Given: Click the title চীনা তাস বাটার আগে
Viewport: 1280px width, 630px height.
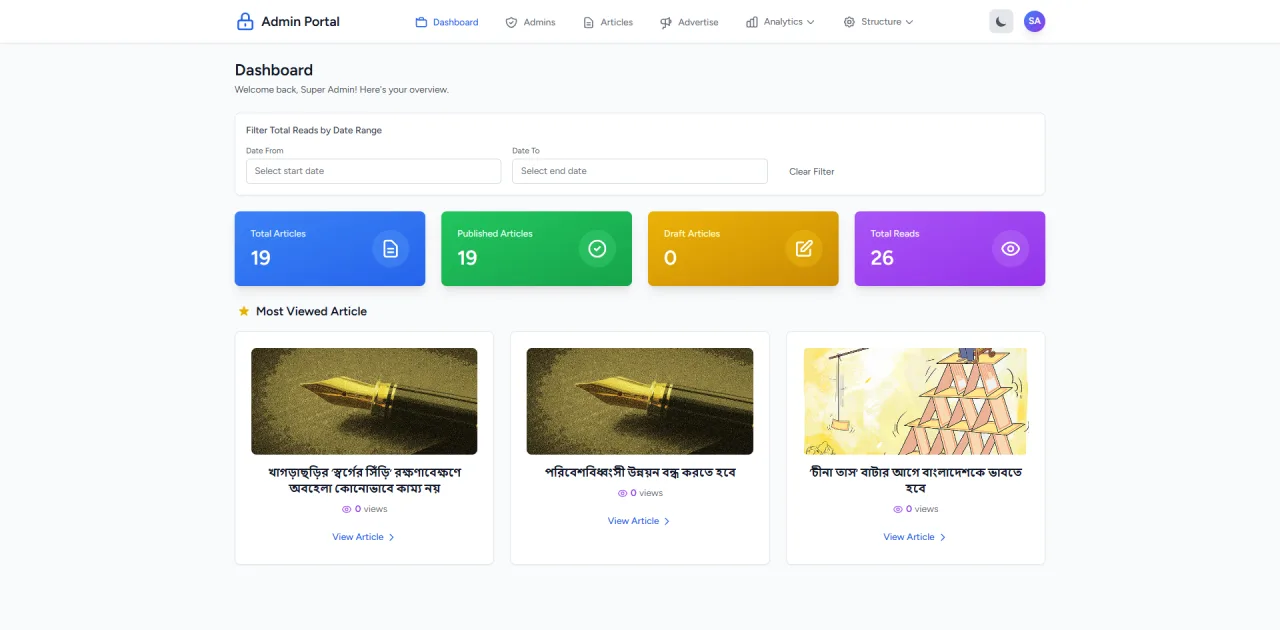Looking at the screenshot, I should pyautogui.click(x=915, y=479).
